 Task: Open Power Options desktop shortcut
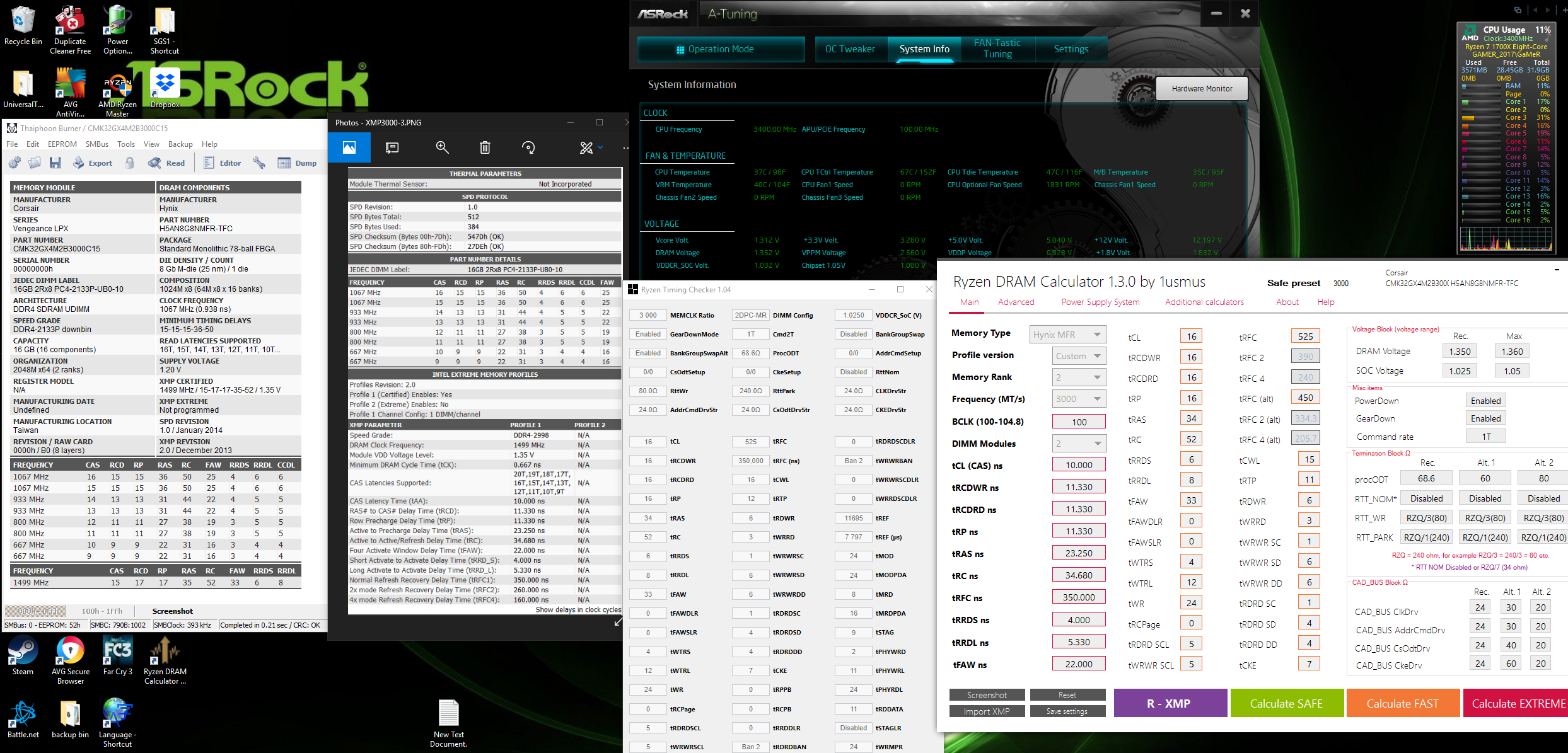tap(118, 30)
